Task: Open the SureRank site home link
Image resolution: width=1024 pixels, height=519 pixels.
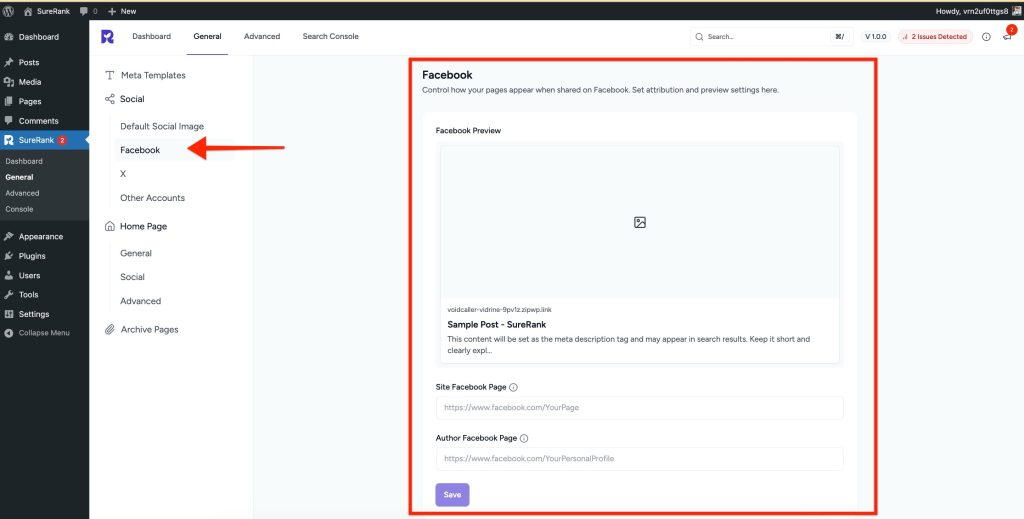Action: point(46,11)
